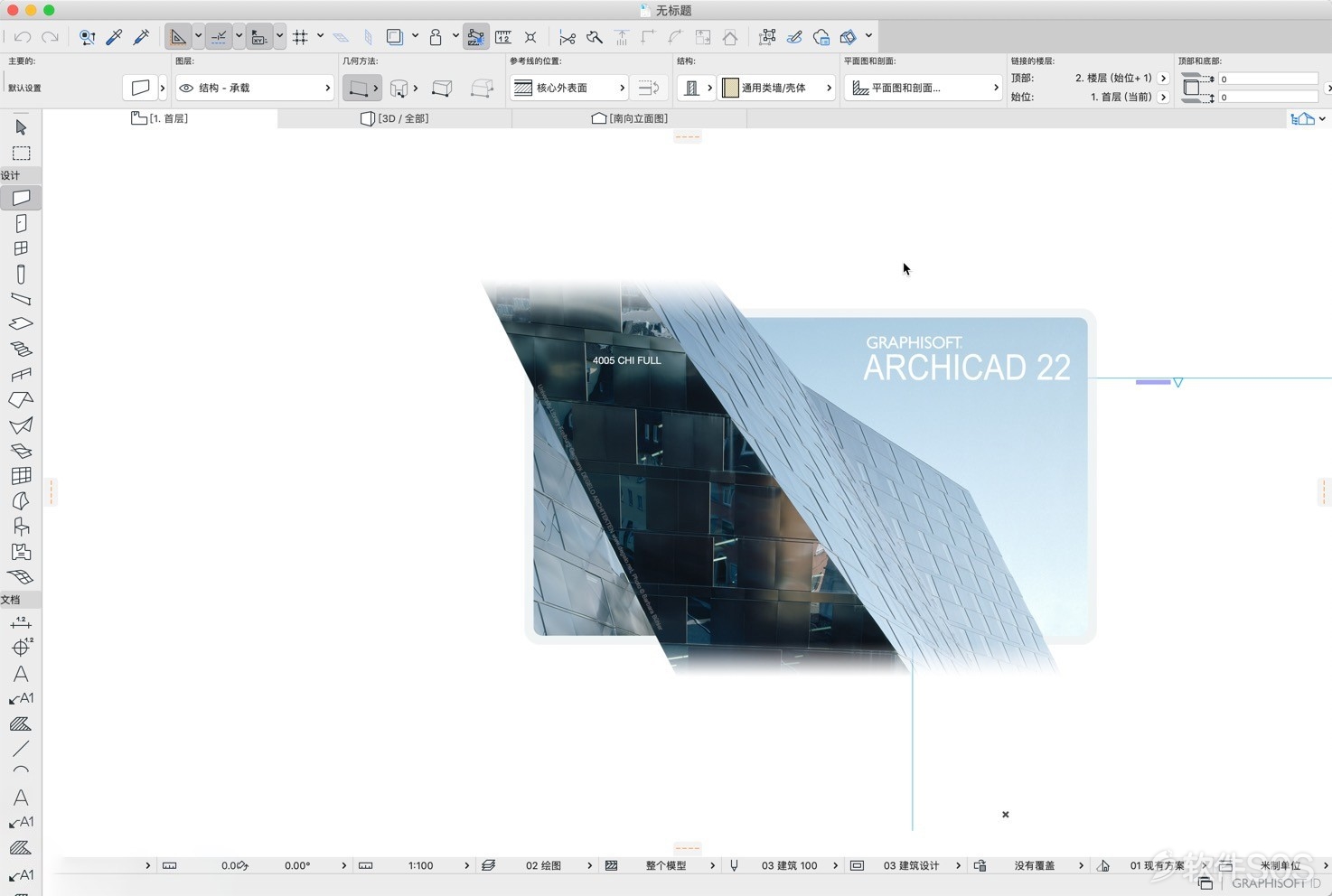Select the Shell tool
The width and height of the screenshot is (1332, 896).
click(x=21, y=425)
